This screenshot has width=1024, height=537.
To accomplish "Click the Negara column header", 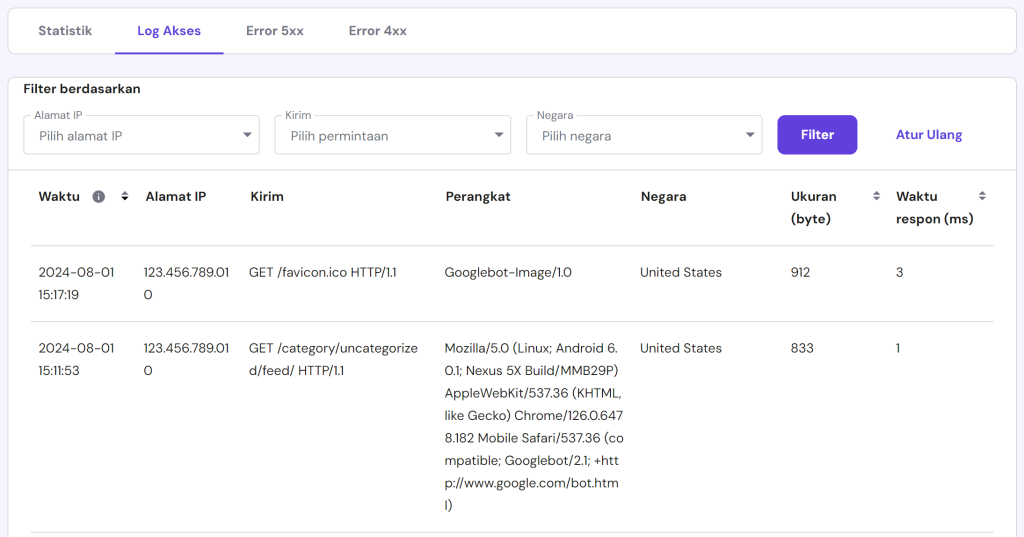I will [663, 197].
